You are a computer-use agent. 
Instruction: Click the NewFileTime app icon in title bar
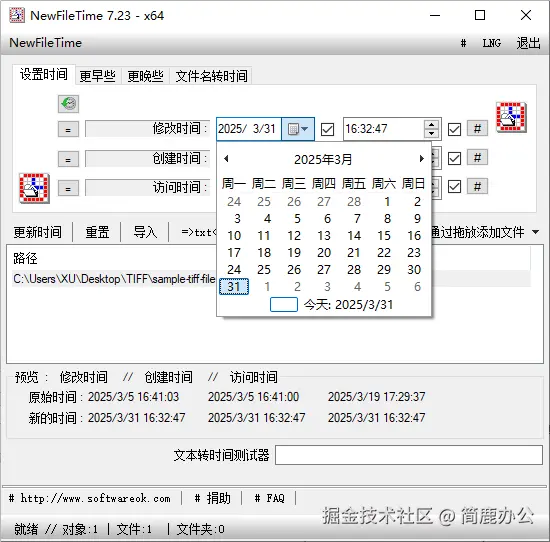click(x=17, y=15)
